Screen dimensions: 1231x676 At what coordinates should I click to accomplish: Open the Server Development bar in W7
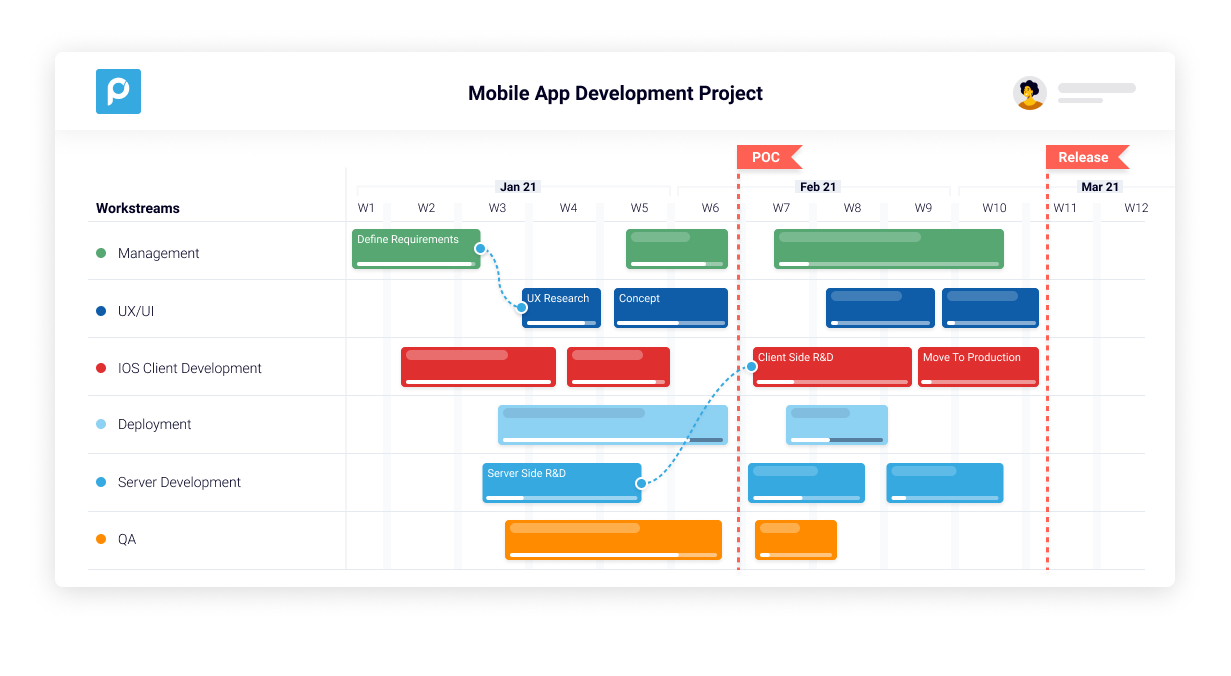(x=806, y=483)
